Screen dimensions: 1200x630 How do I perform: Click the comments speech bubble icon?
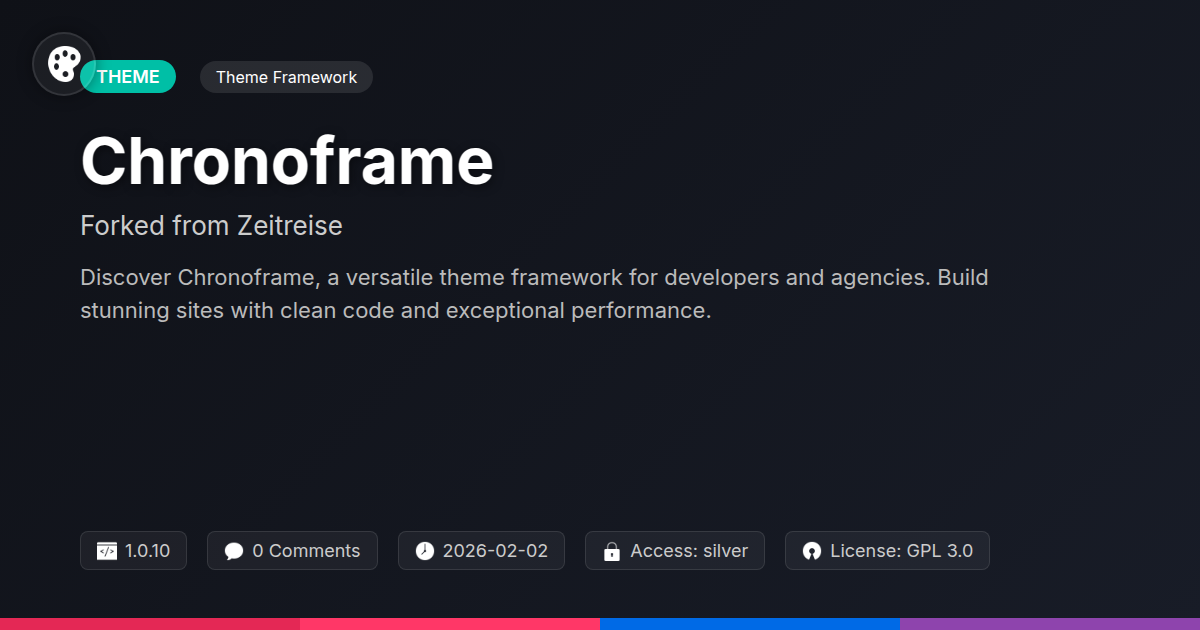tap(234, 551)
